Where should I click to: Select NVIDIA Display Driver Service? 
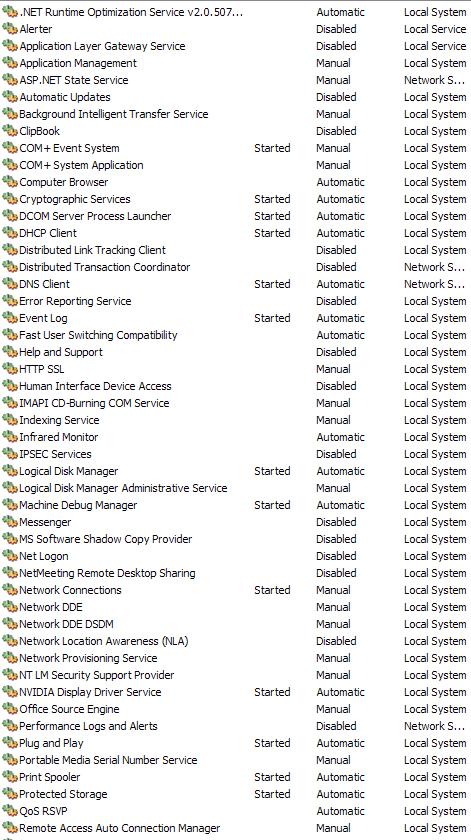pyautogui.click(x=90, y=692)
